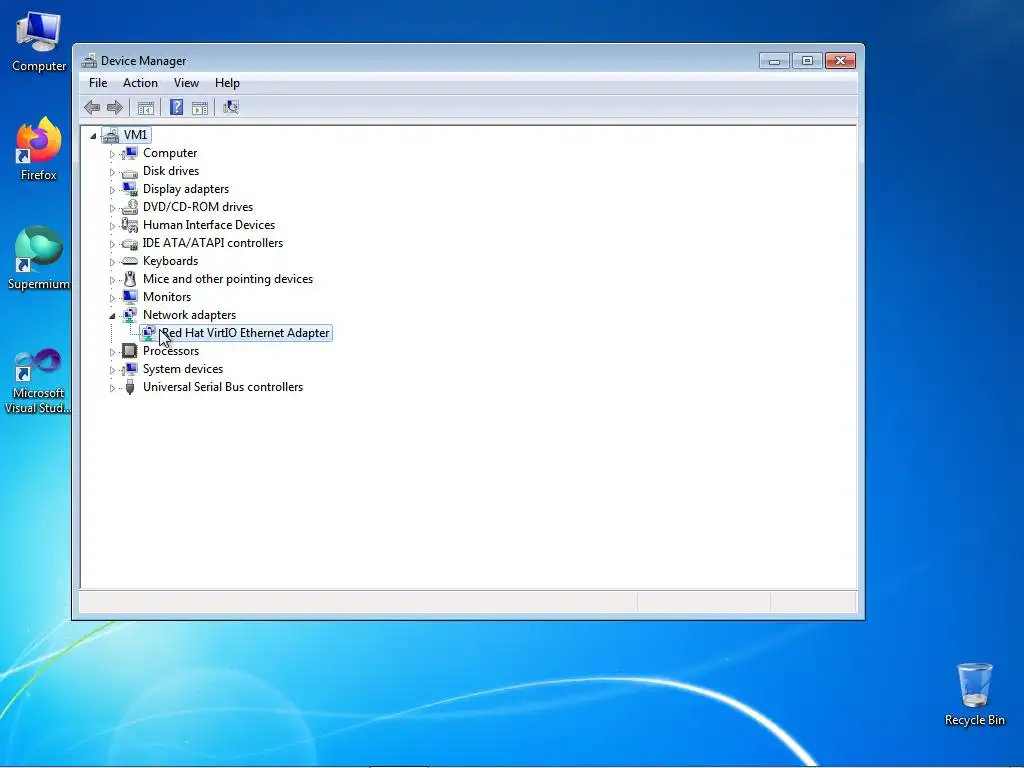Open the File menu
The image size is (1024, 768).
tap(98, 83)
